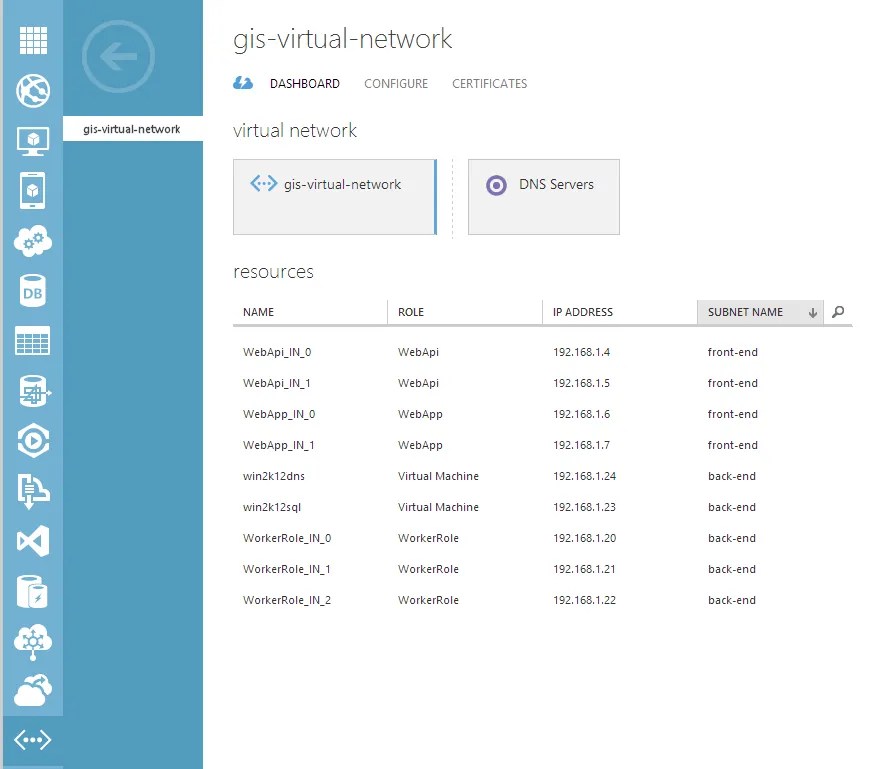Select the WebApi_IN_1 row name
Viewport: 875px width, 769px height.
[x=276, y=383]
